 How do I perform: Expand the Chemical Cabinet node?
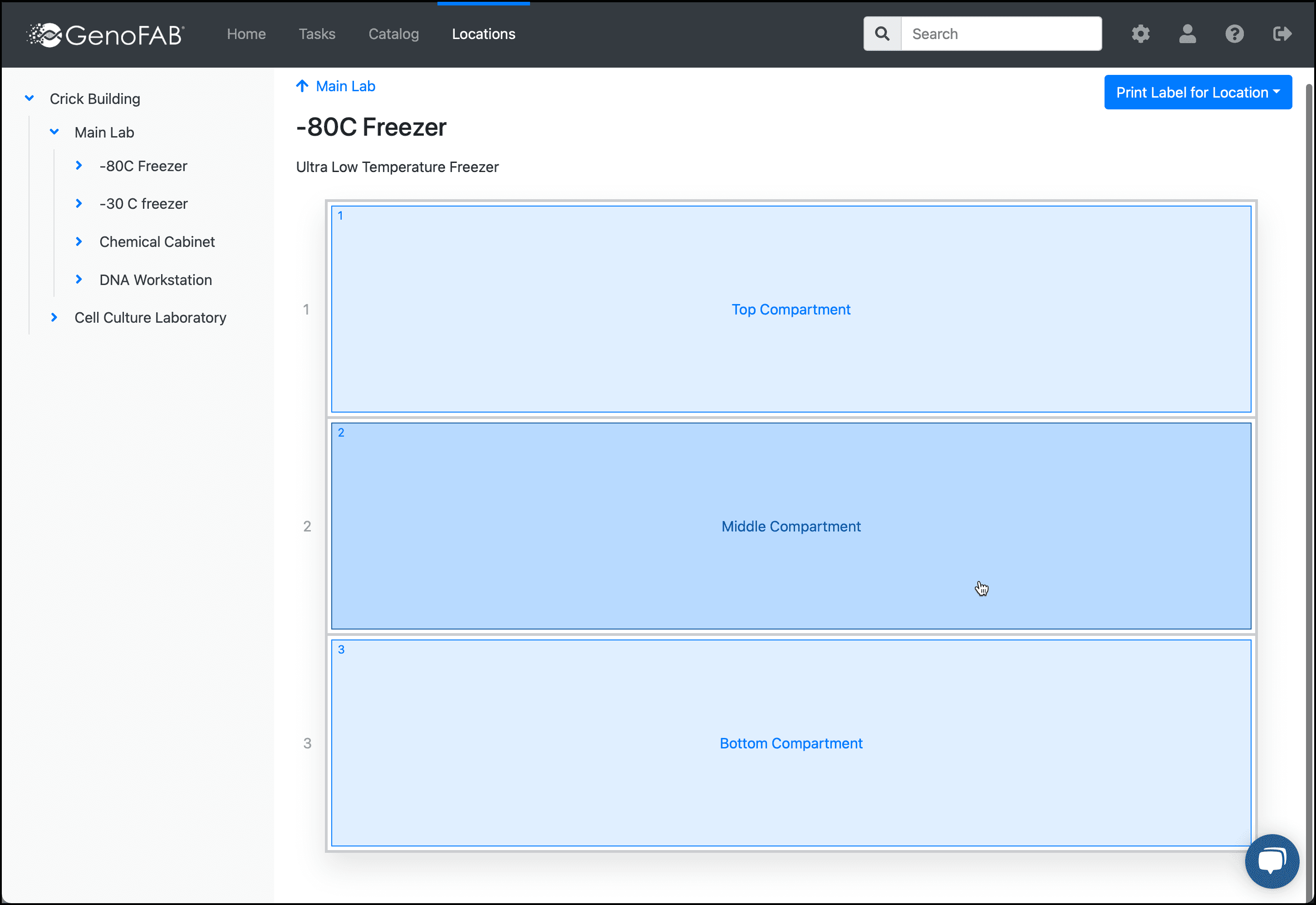coord(79,241)
